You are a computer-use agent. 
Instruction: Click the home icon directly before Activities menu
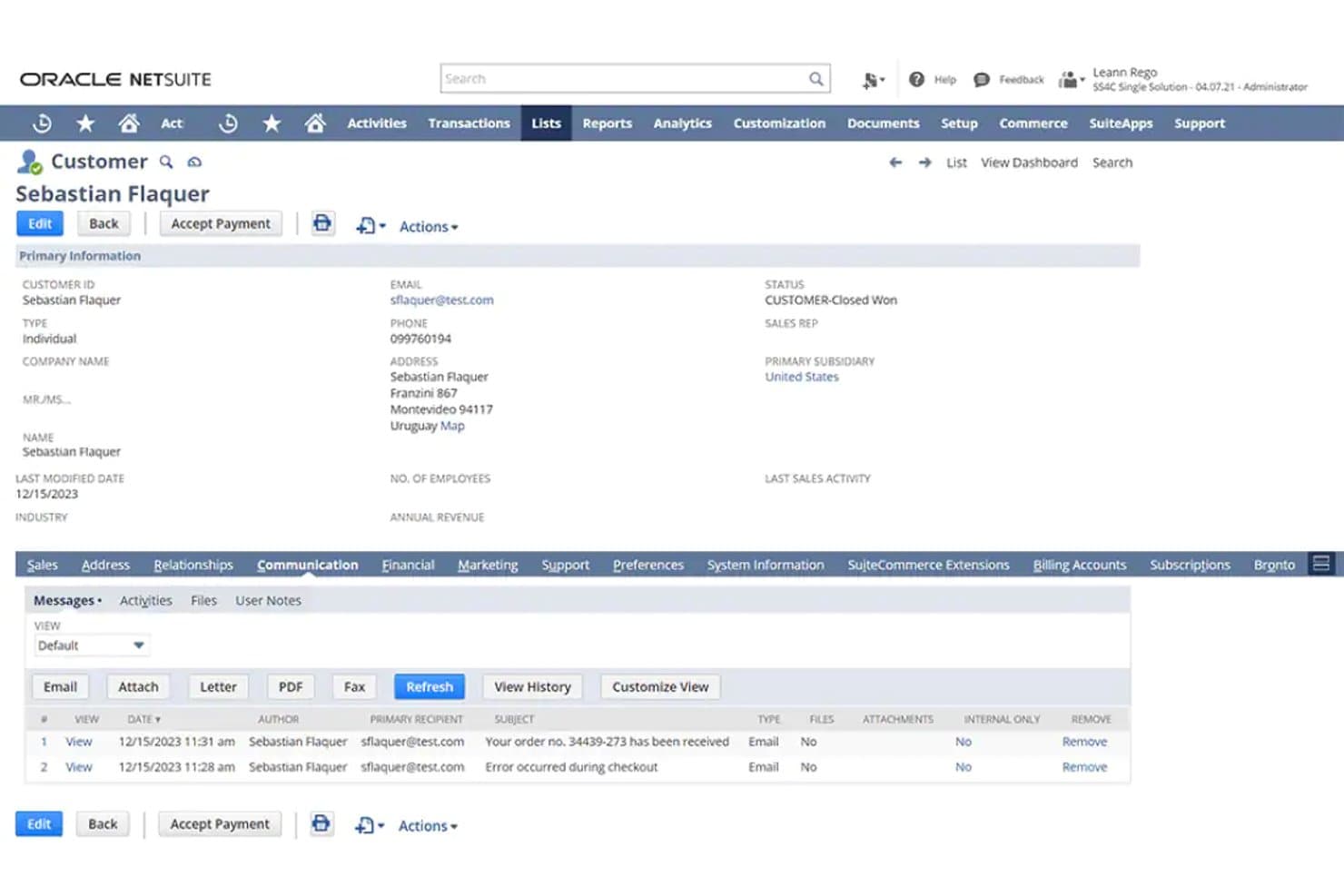coord(315,123)
